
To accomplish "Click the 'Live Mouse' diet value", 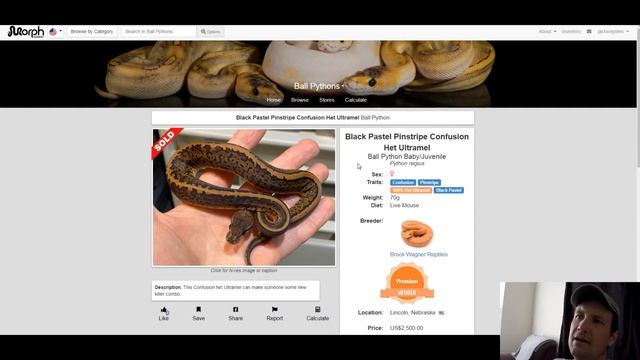I will [404, 205].
